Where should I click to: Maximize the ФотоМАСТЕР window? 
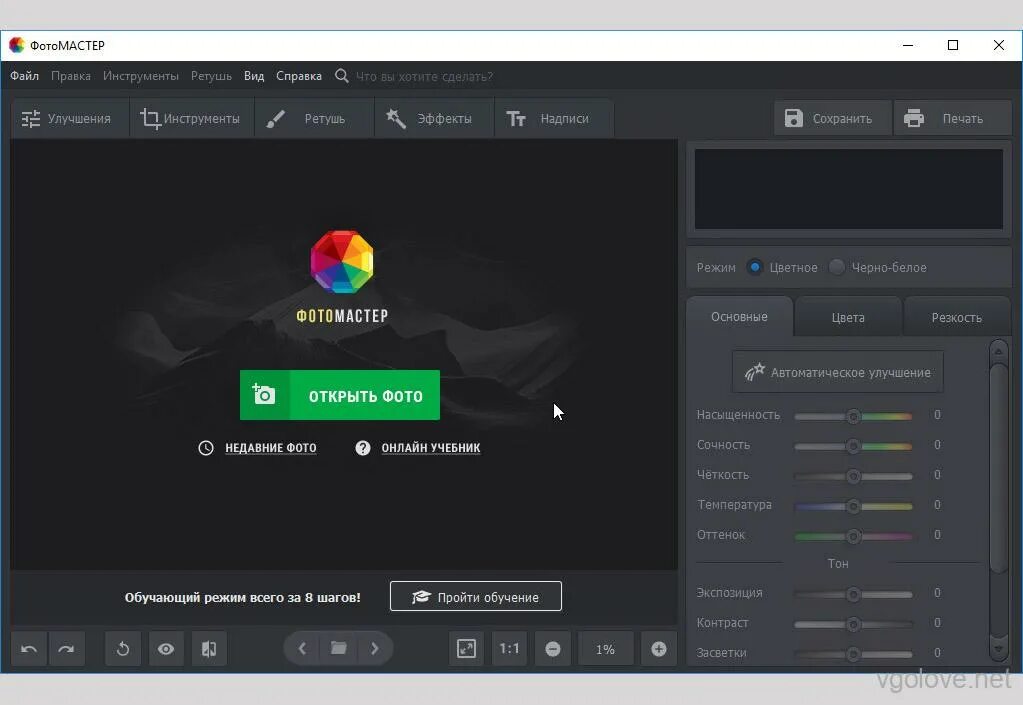(x=953, y=45)
